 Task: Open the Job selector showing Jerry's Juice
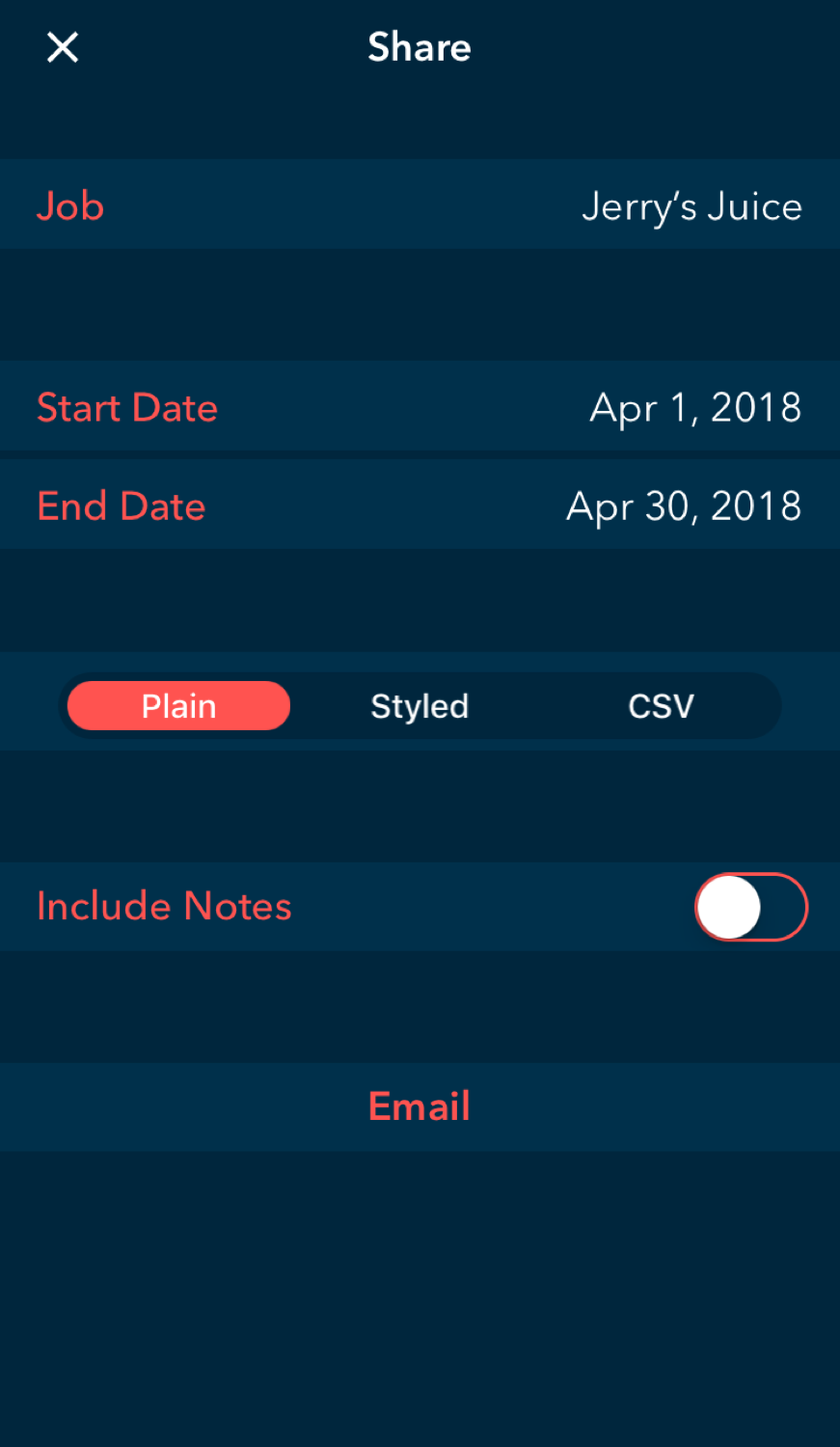coord(691,206)
